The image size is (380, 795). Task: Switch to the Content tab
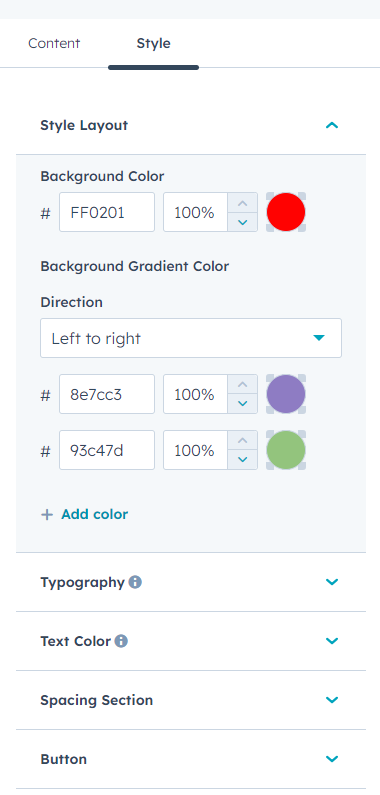click(54, 44)
